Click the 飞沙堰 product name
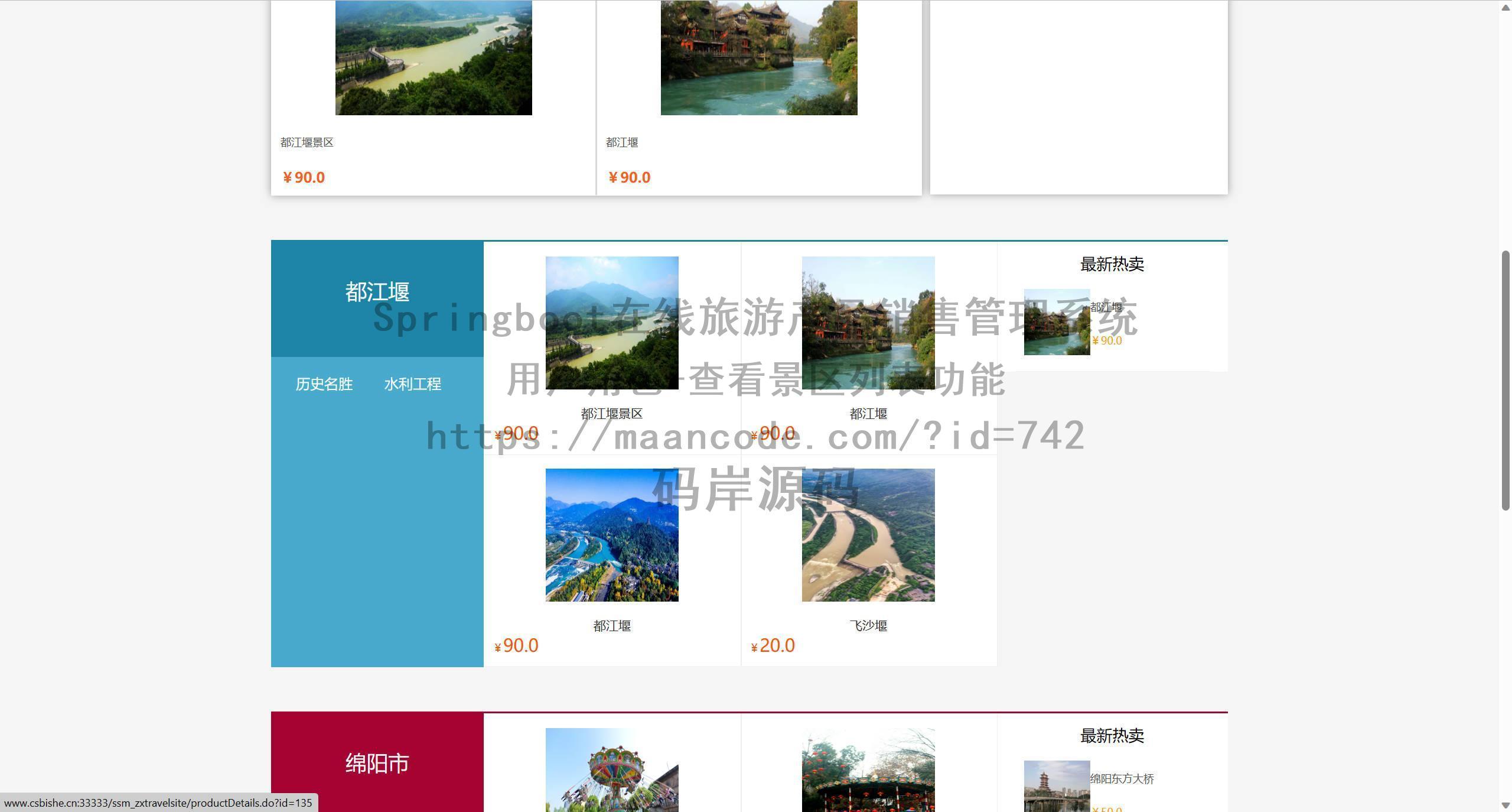This screenshot has height=812, width=1512. tap(868, 625)
